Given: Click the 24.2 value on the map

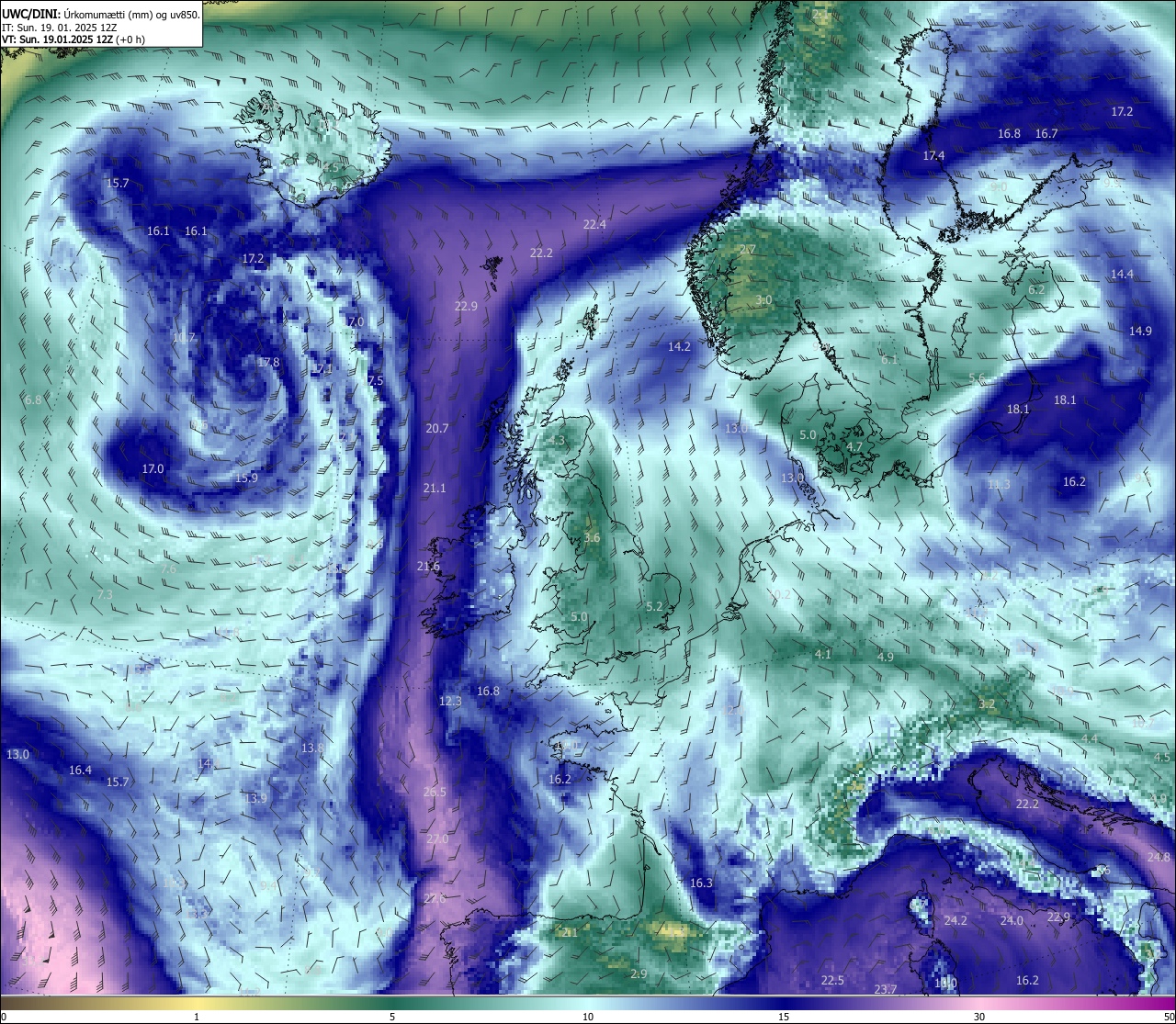Looking at the screenshot, I should [955, 920].
